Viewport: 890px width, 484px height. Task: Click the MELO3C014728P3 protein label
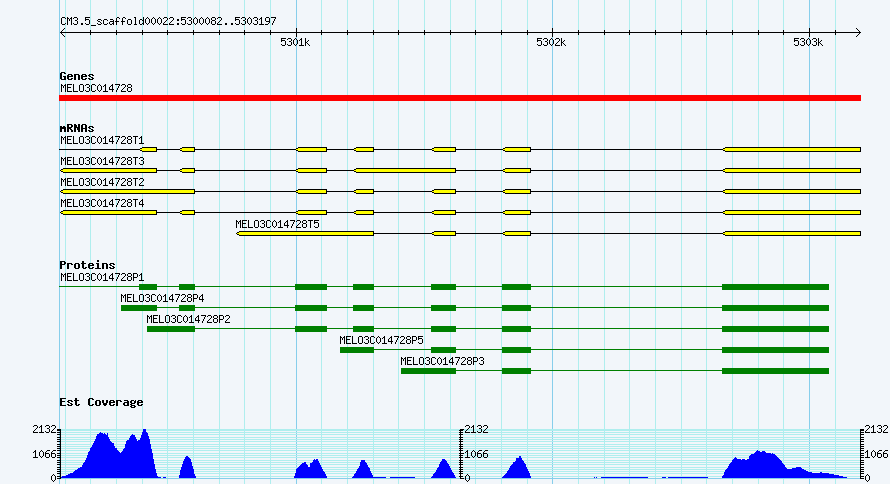pyautogui.click(x=442, y=361)
